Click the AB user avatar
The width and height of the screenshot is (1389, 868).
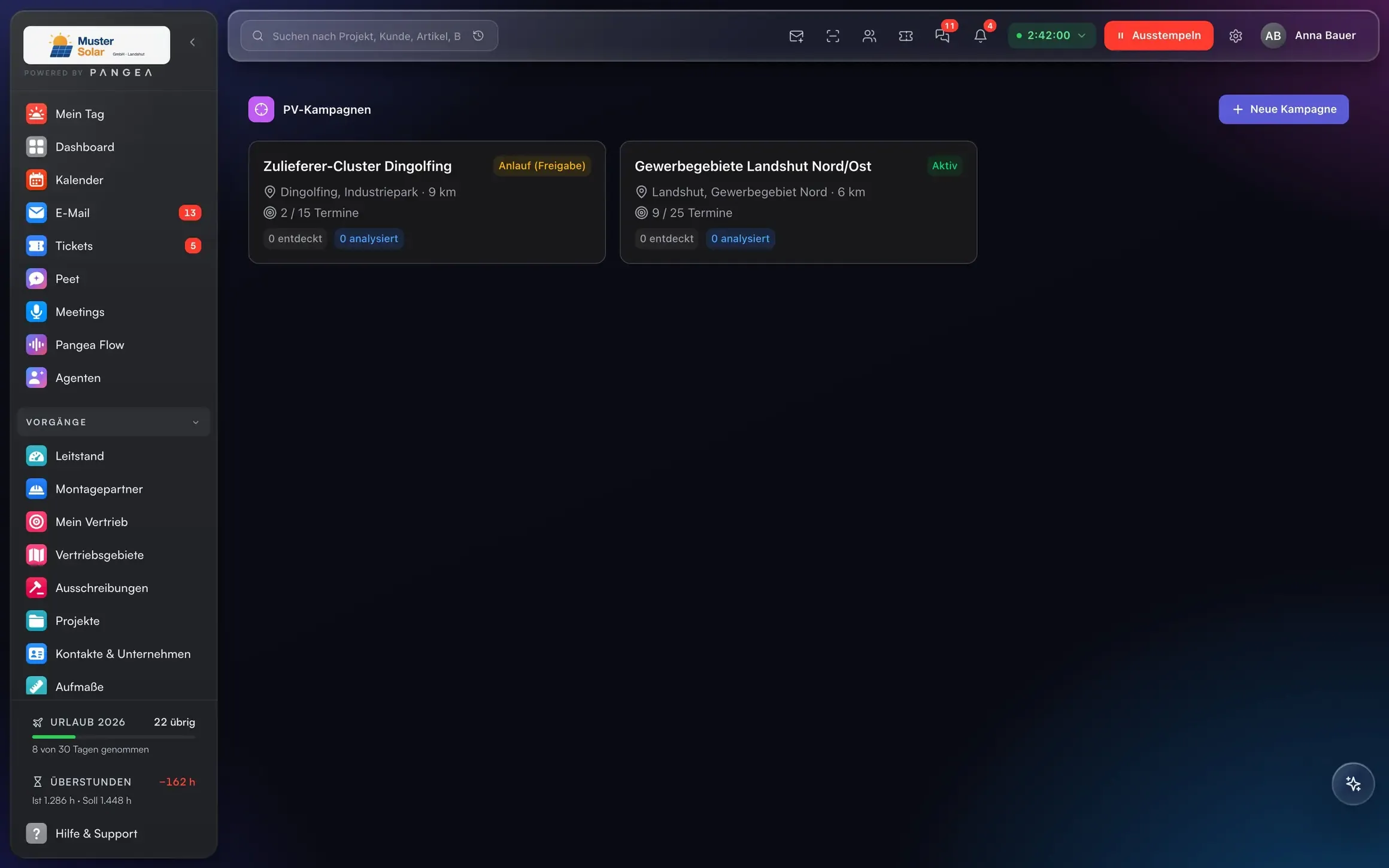coord(1273,36)
